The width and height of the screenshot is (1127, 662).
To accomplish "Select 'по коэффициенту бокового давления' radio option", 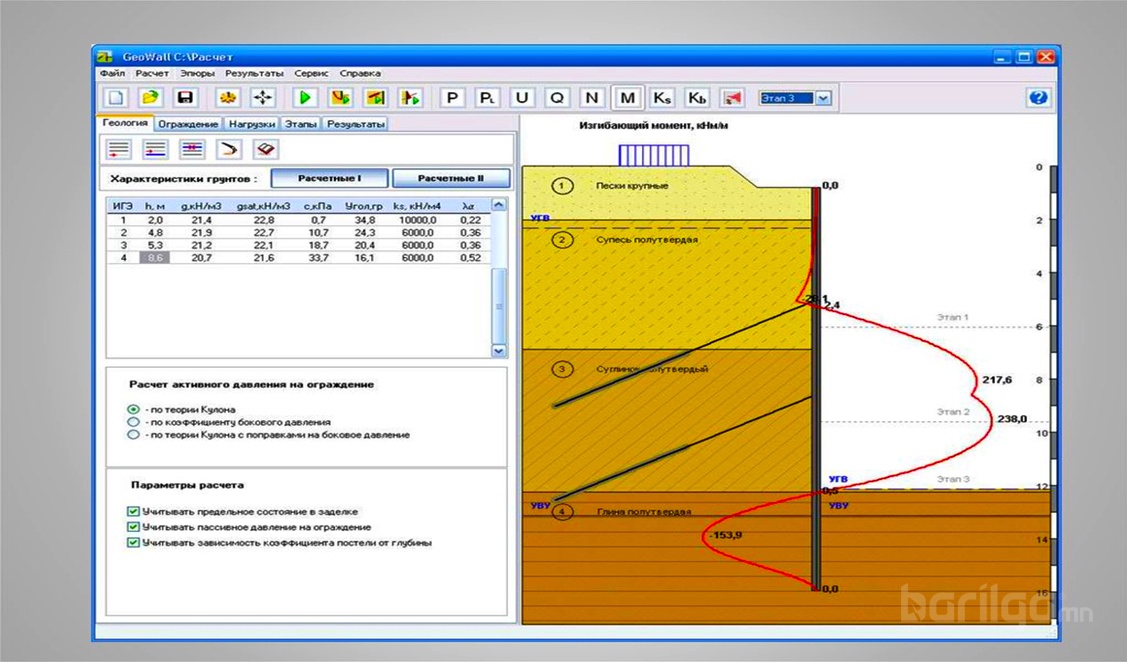I will [133, 422].
